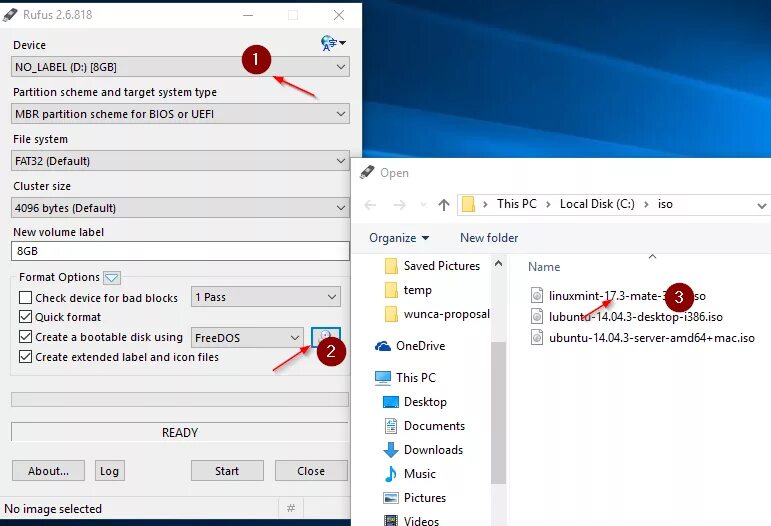This screenshot has width=771, height=526.
Task: Click the Music label in sidebar
Action: (419, 474)
